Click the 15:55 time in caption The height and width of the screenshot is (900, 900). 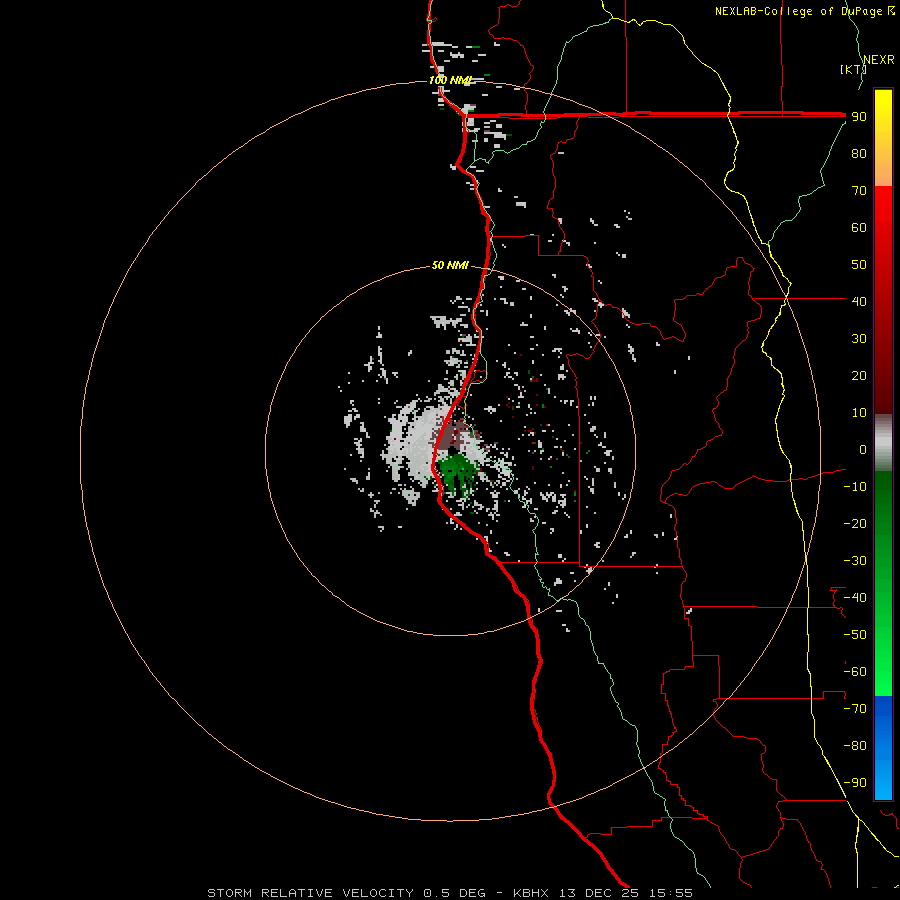(x=671, y=893)
